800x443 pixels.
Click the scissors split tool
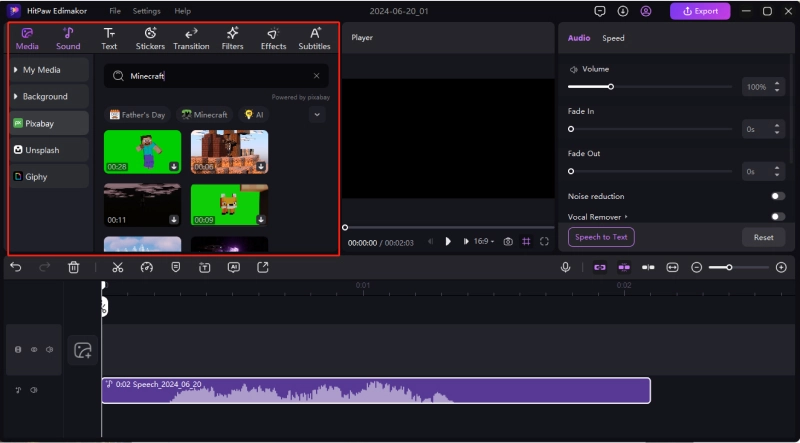point(117,267)
